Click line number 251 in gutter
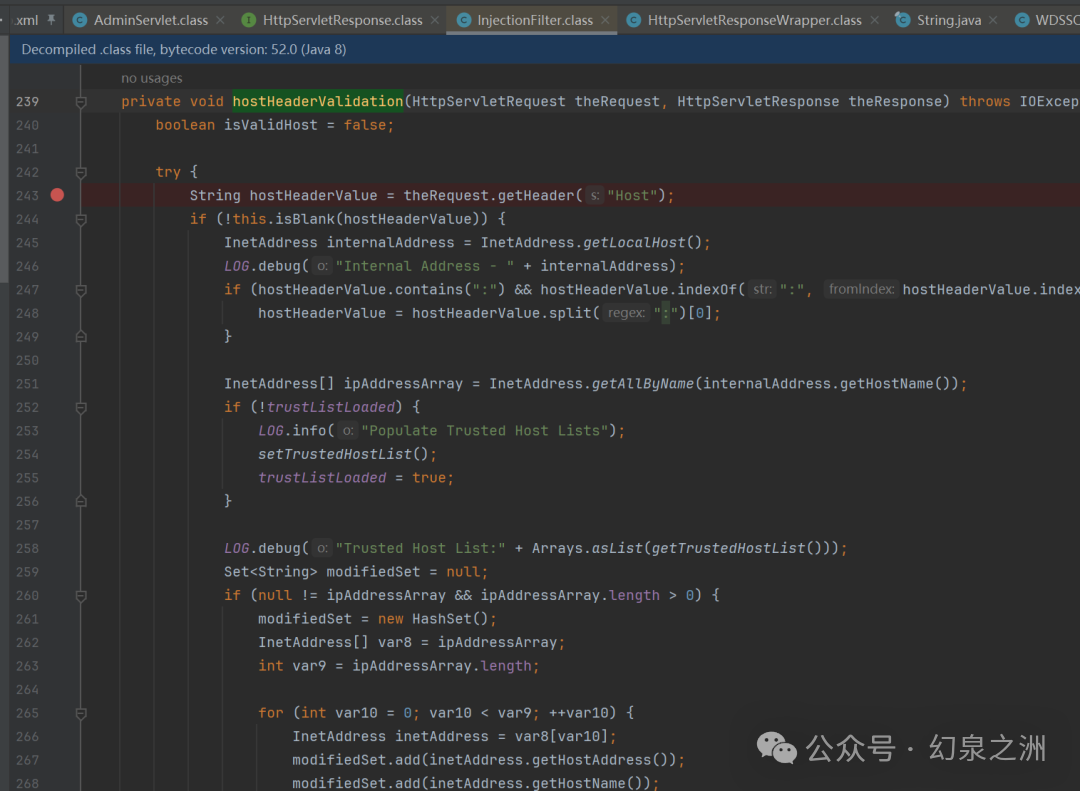This screenshot has height=791, width=1080. (x=28, y=384)
